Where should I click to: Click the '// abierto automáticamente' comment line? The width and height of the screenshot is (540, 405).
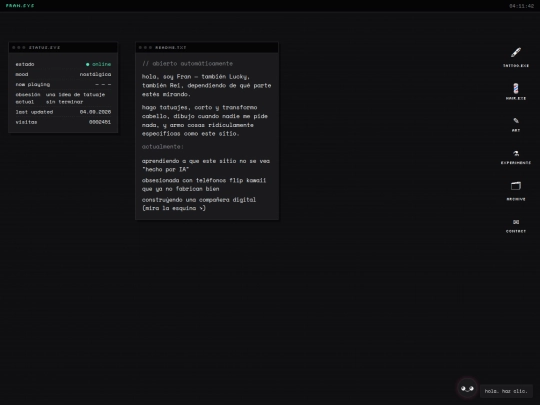187,63
